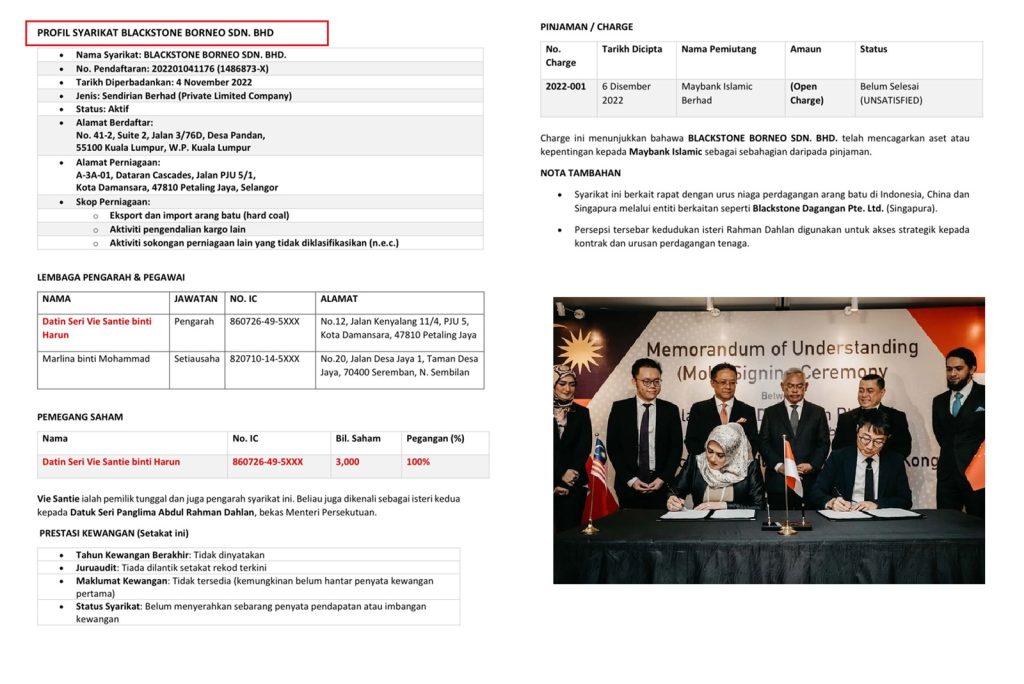
Task: Click the "LEMBAGA PENGARAH & PEGAWAI" heading
Action: click(111, 277)
